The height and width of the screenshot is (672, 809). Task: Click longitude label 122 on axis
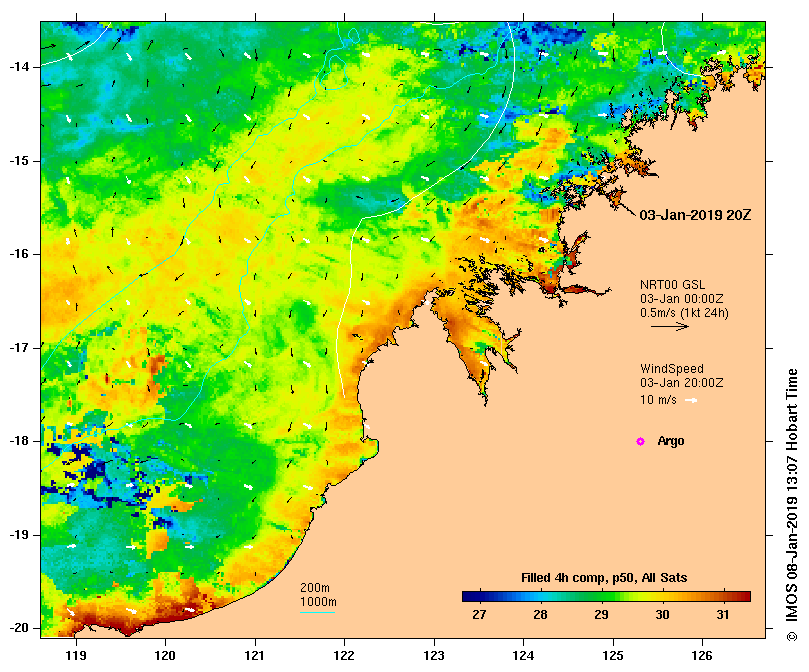(x=345, y=656)
